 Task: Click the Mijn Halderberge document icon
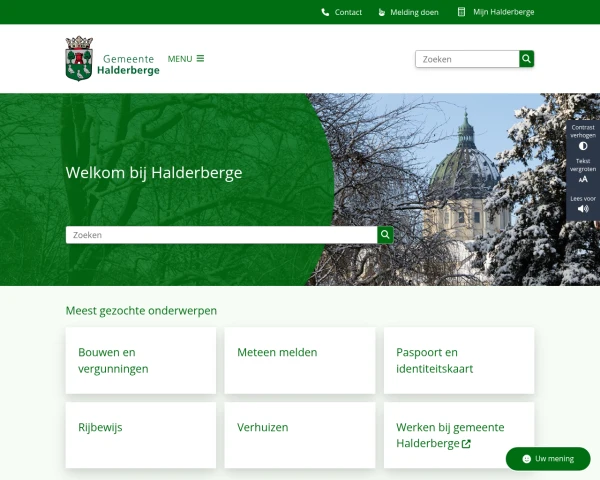coord(461,12)
